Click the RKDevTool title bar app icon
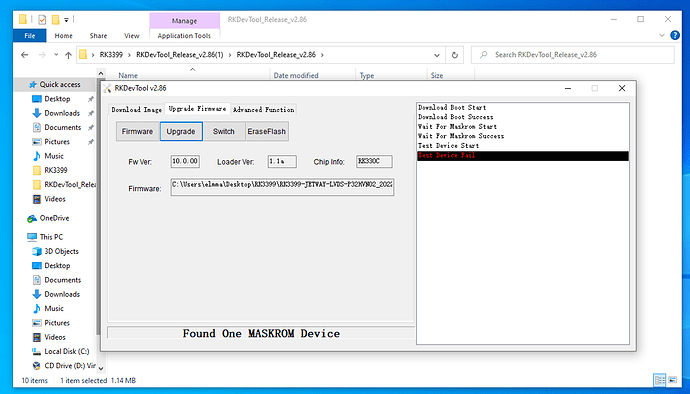The height and width of the screenshot is (394, 690). [x=107, y=88]
